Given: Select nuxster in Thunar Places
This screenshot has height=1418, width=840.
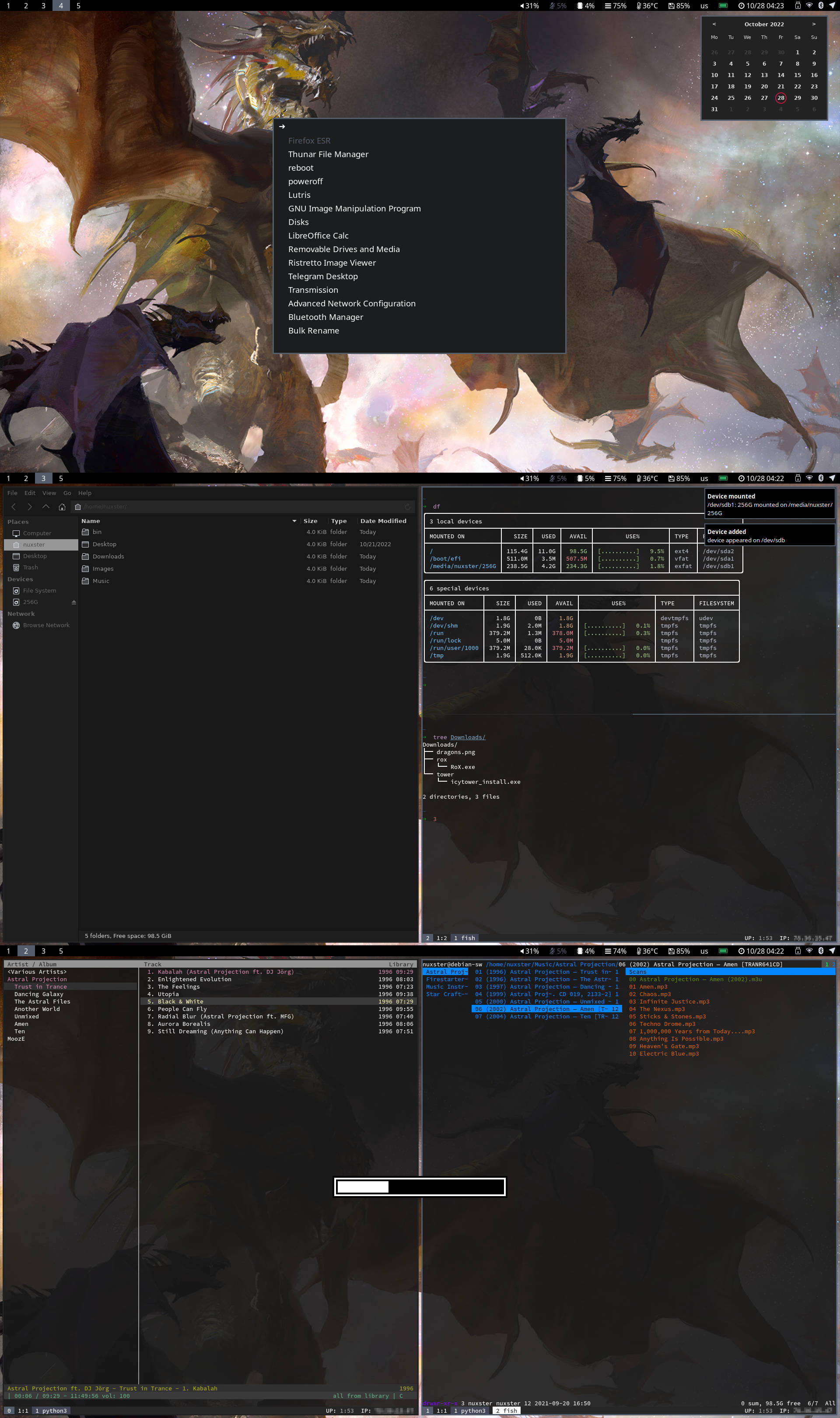Looking at the screenshot, I should (41, 544).
